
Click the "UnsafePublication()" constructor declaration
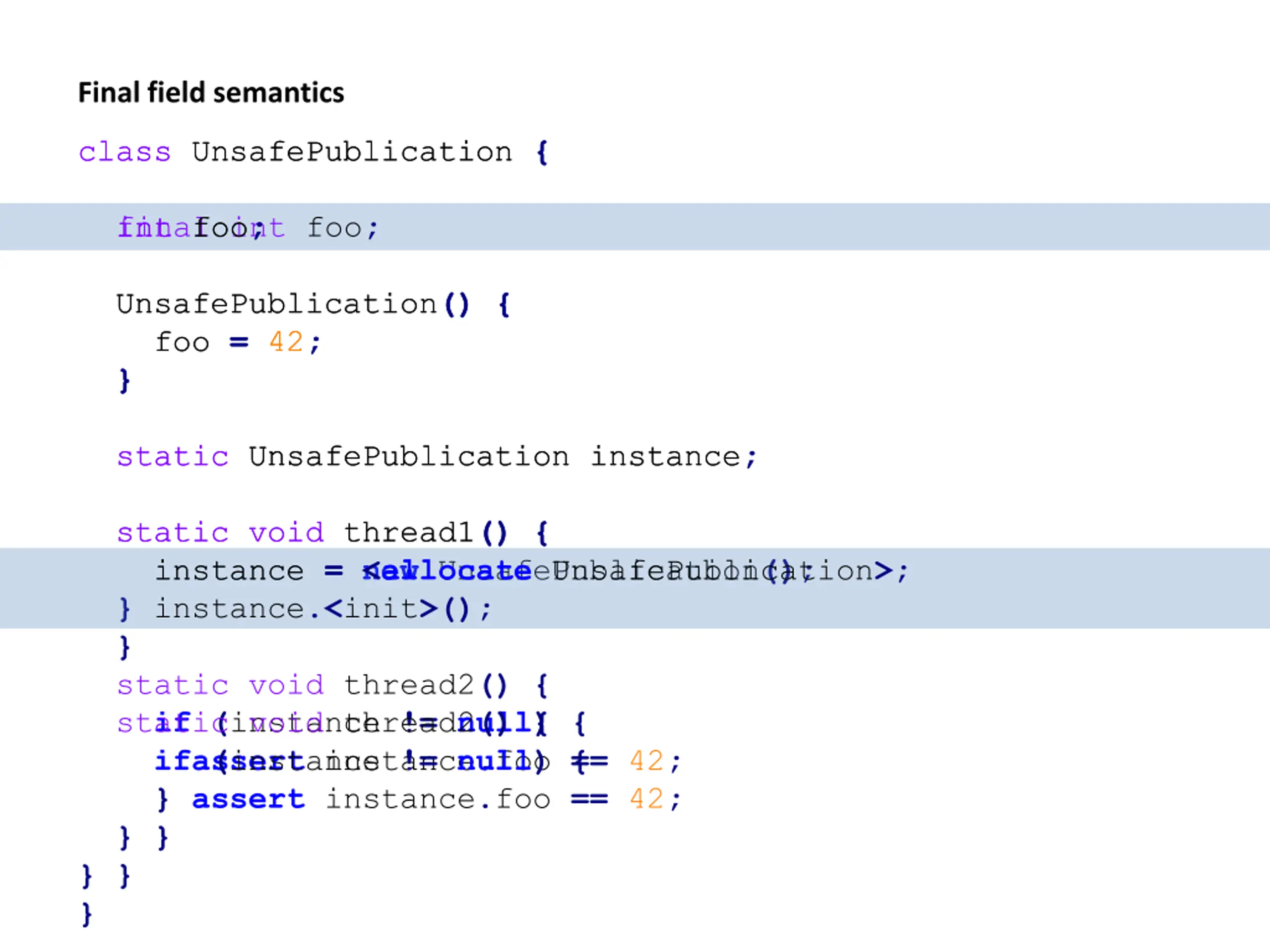(293, 304)
